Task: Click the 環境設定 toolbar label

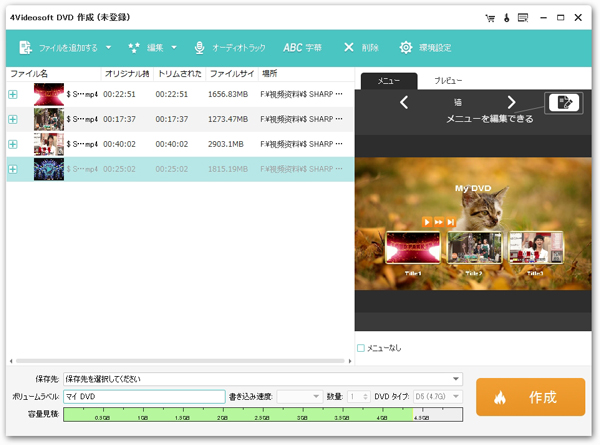Action: click(435, 48)
